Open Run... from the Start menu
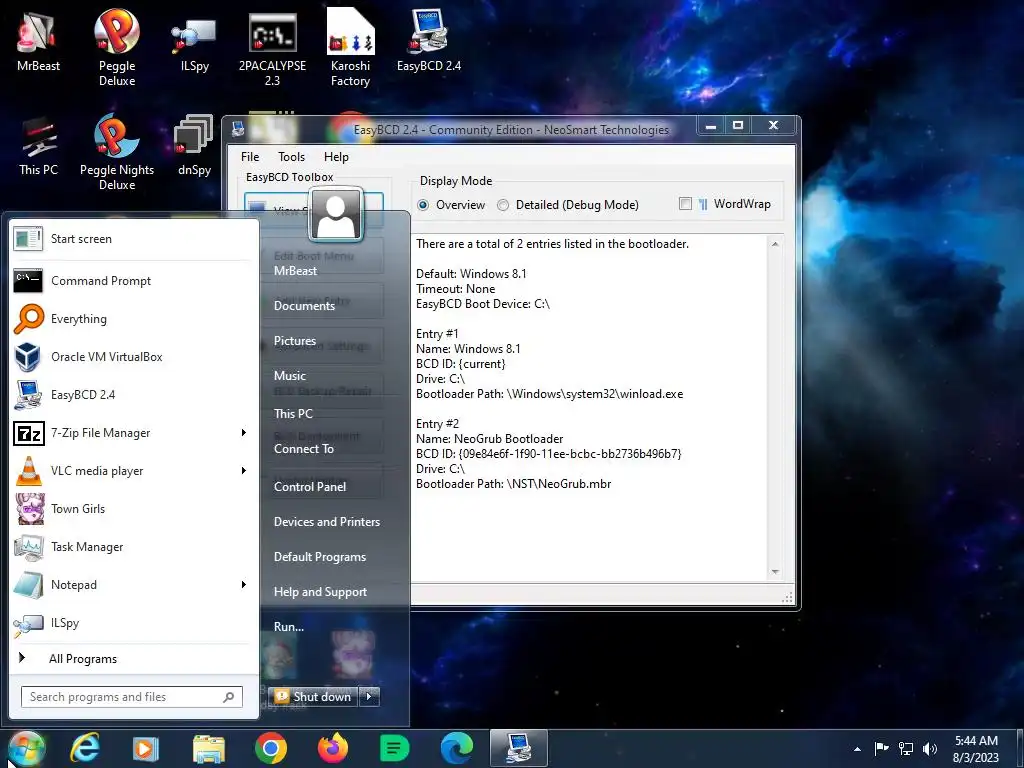Image resolution: width=1024 pixels, height=768 pixels. click(289, 627)
